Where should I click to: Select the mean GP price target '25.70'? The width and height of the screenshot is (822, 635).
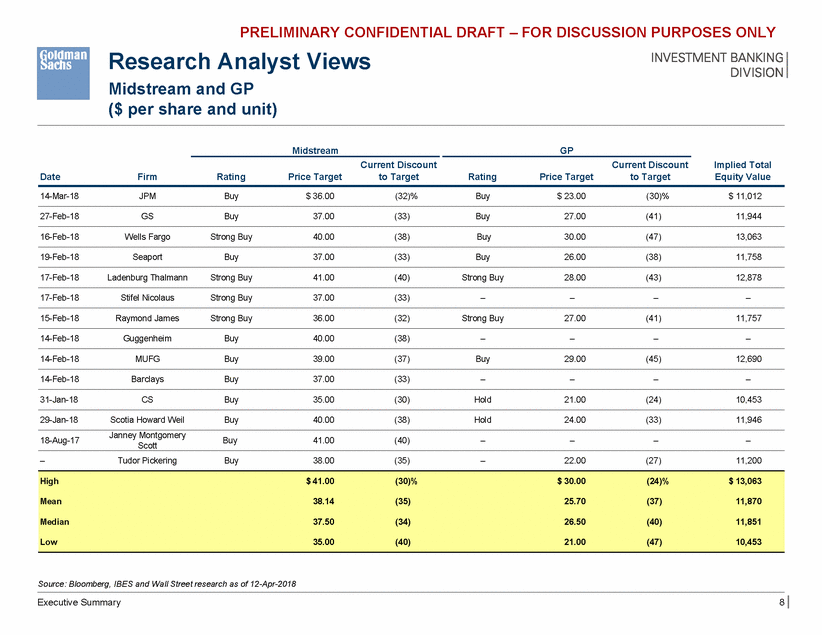tap(575, 501)
